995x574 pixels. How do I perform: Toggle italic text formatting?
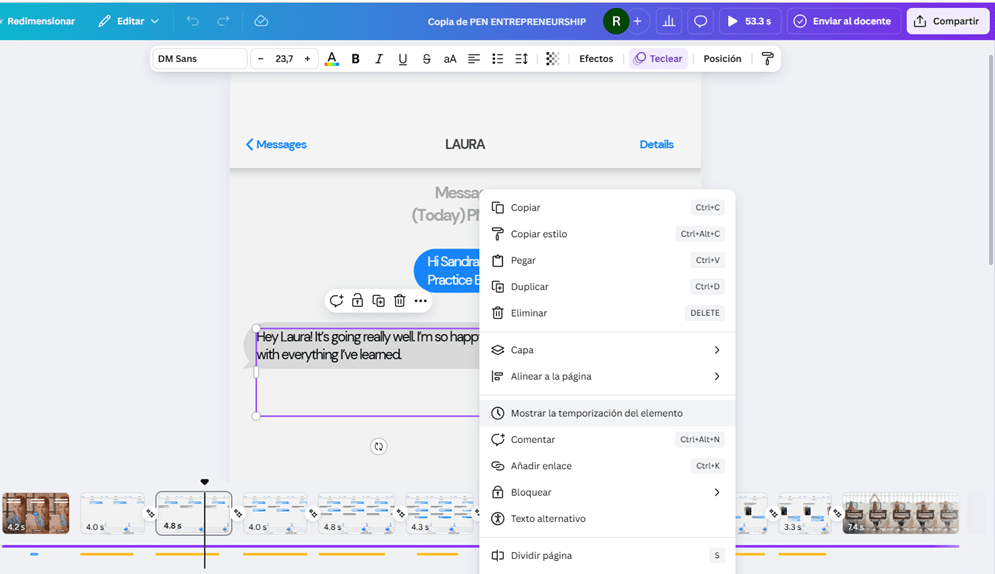[x=379, y=59]
